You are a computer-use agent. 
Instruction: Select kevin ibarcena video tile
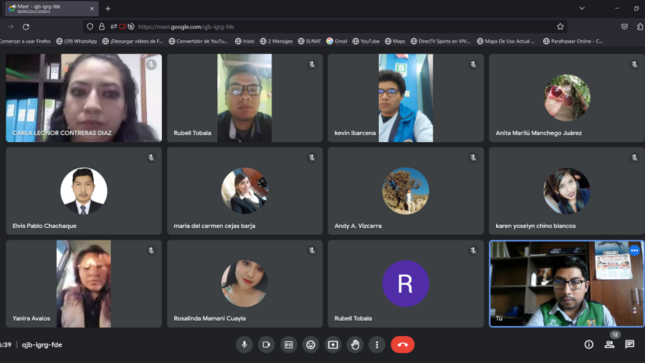tap(406, 98)
